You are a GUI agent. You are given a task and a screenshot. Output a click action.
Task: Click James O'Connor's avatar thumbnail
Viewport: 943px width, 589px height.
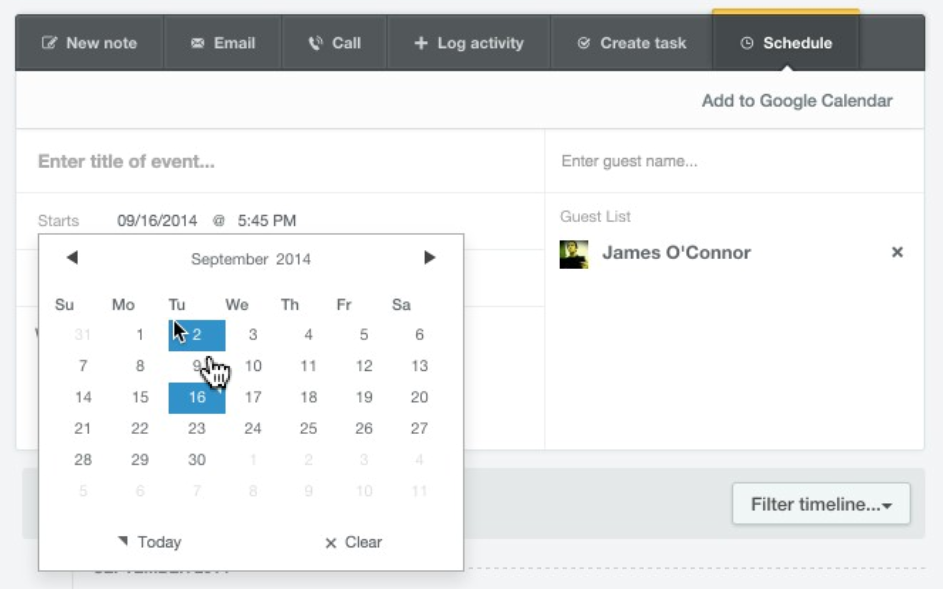(x=574, y=254)
